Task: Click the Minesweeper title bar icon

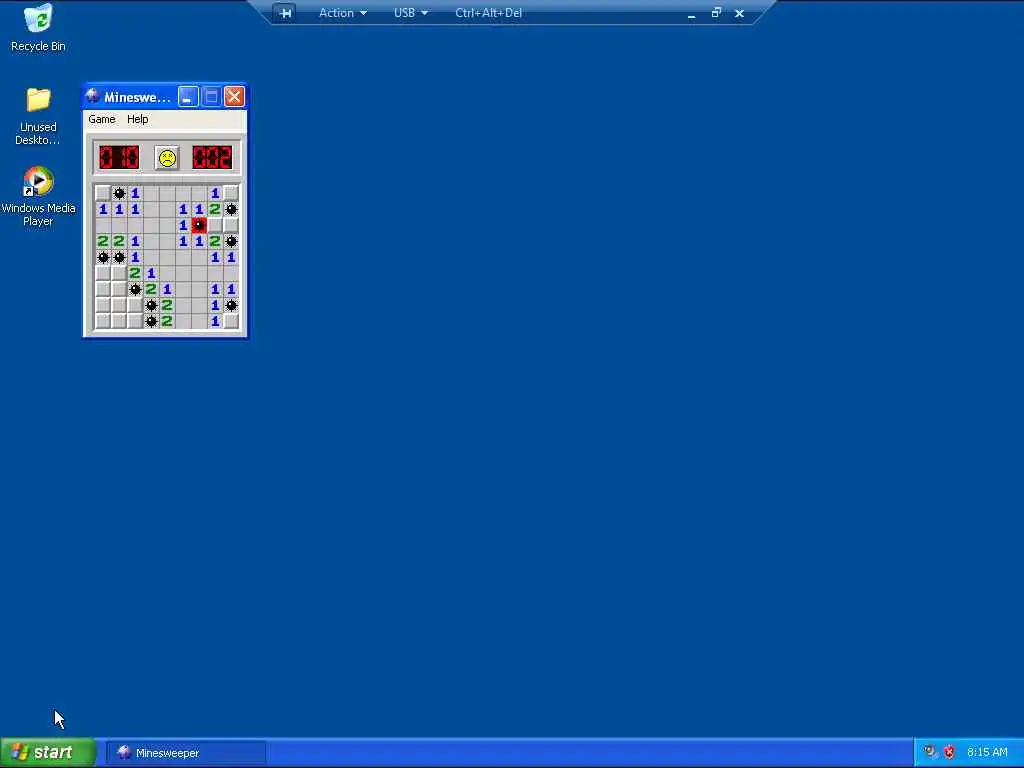Action: coord(93,97)
